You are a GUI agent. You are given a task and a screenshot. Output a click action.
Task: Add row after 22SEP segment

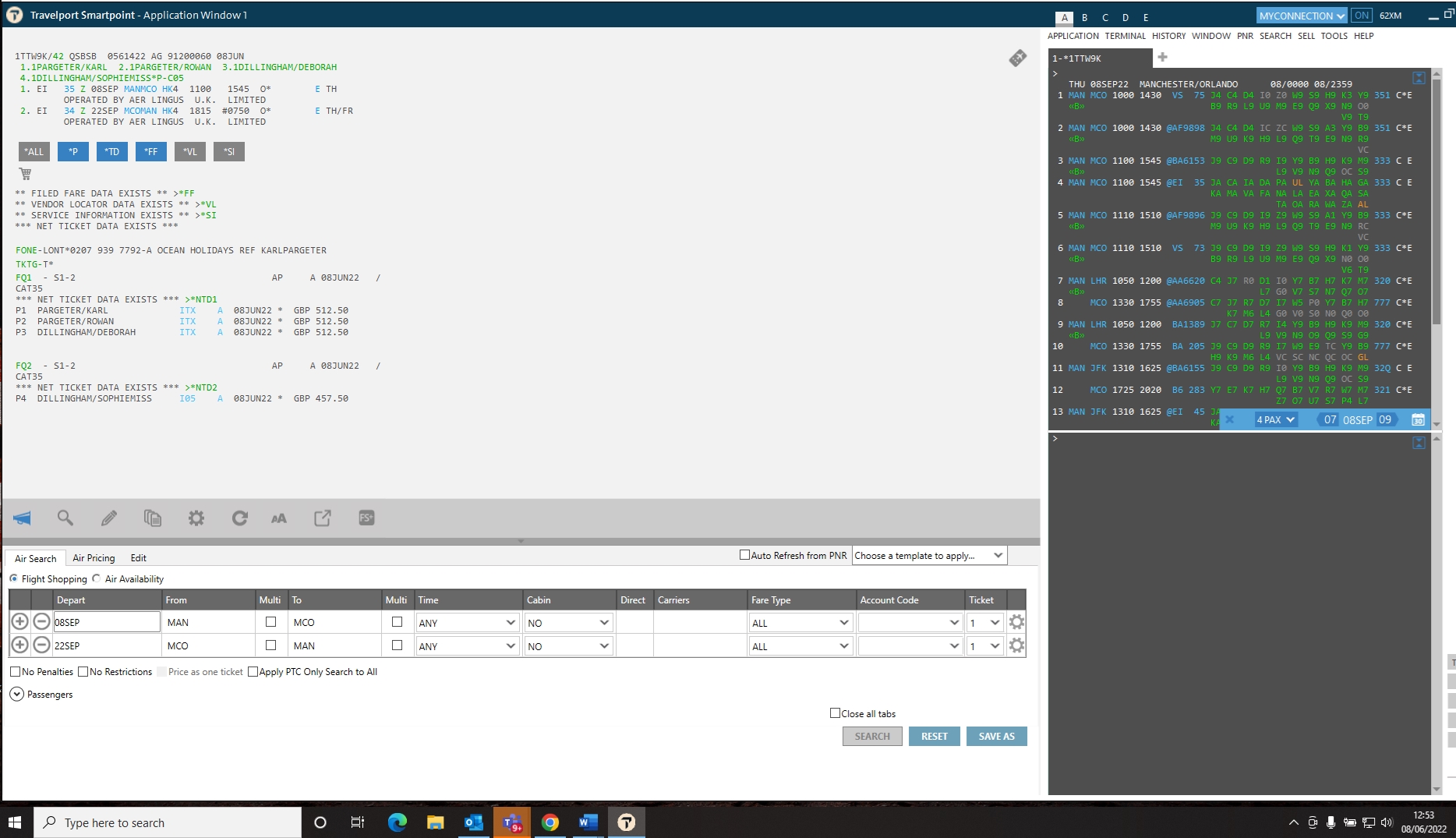(x=20, y=645)
